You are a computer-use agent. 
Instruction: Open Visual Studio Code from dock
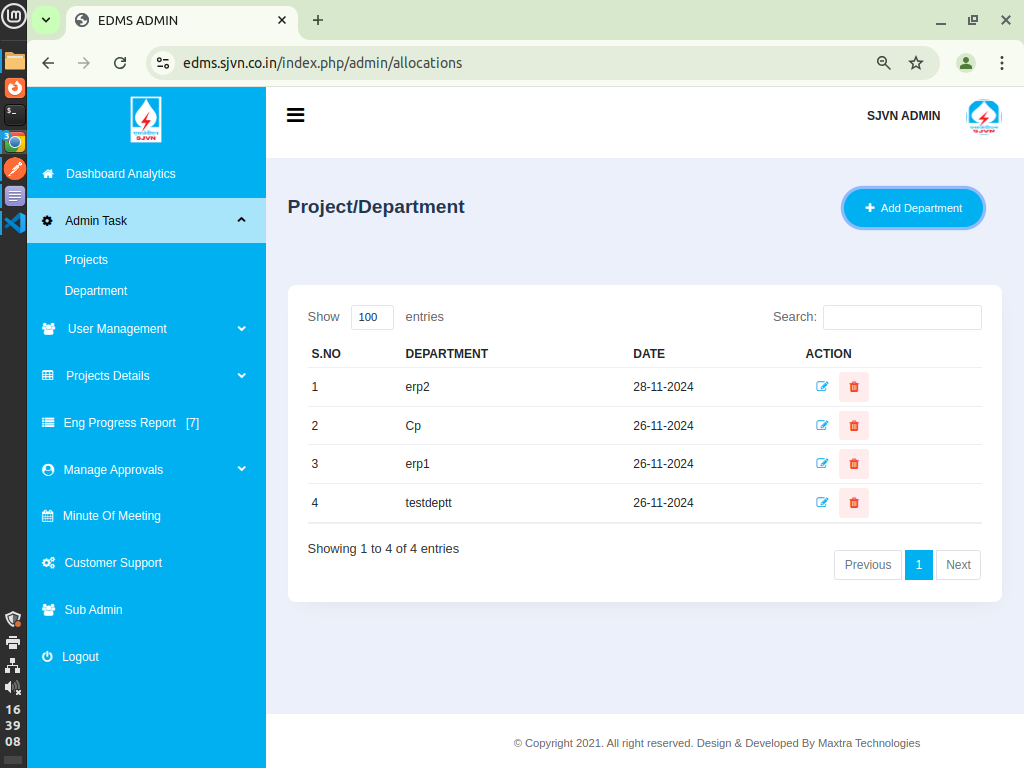(x=14, y=222)
